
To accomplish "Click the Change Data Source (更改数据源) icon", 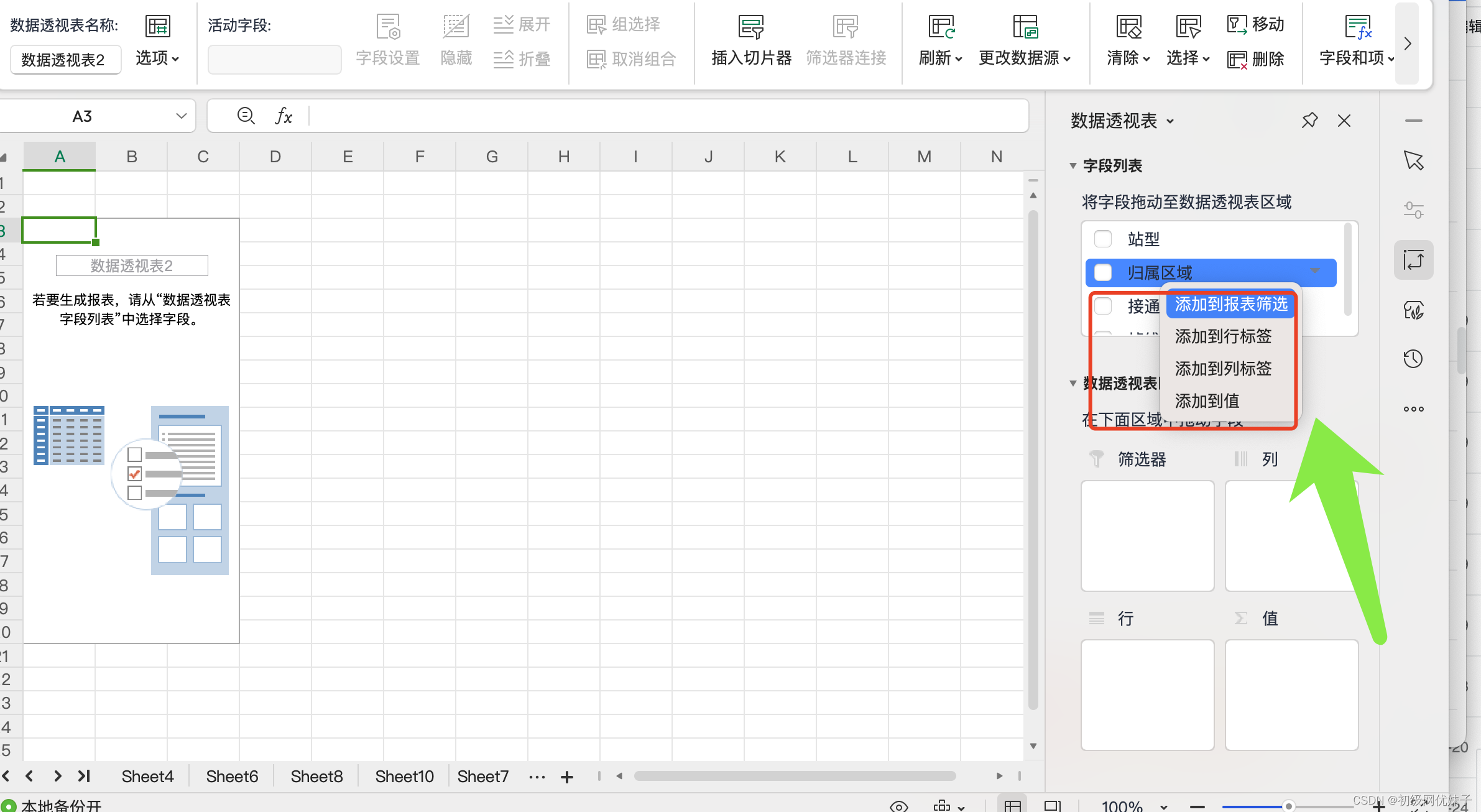I will point(1024,27).
